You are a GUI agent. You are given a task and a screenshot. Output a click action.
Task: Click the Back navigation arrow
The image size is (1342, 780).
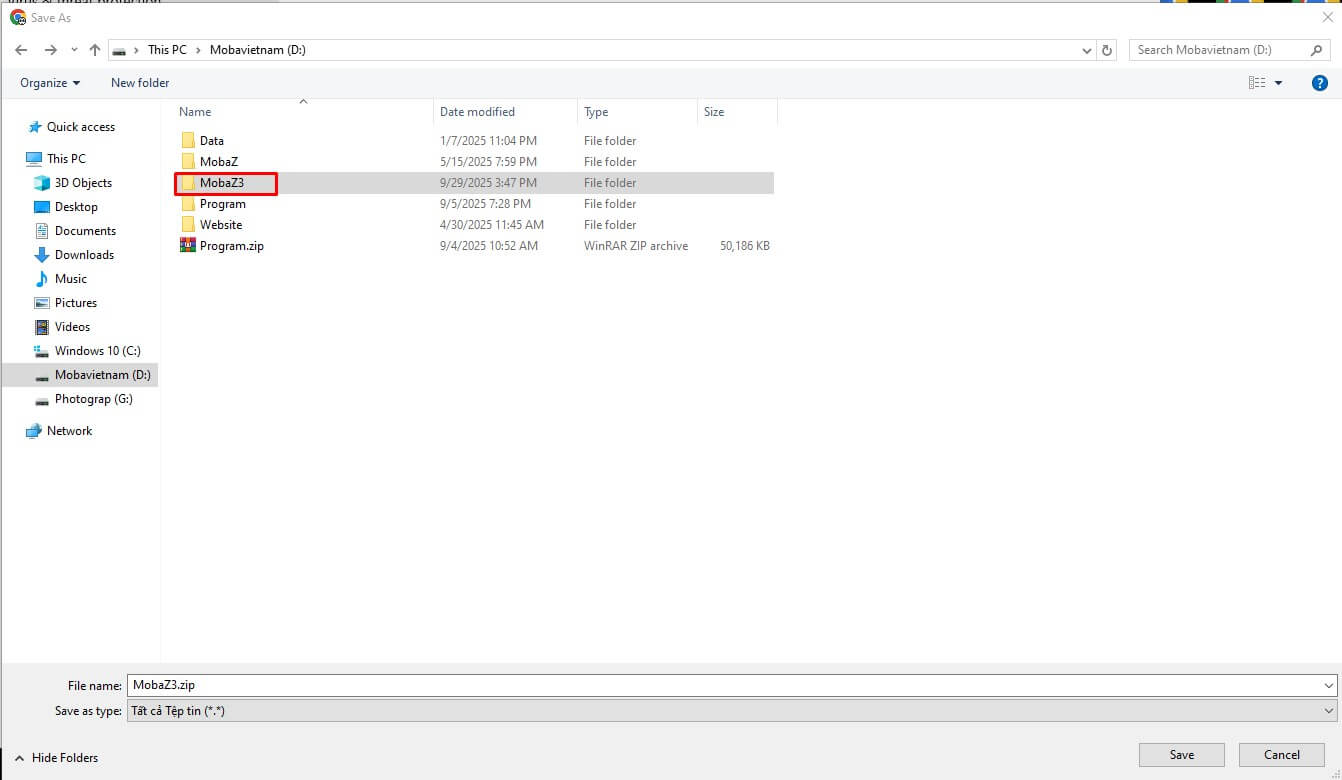(x=21, y=50)
